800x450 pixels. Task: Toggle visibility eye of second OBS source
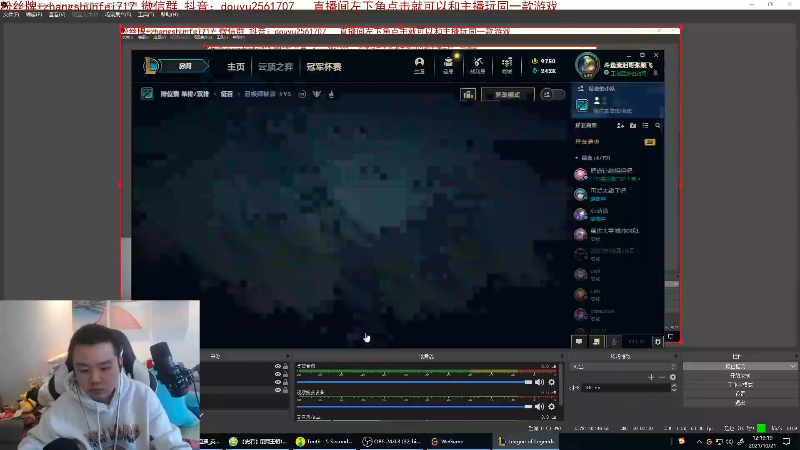[278, 374]
